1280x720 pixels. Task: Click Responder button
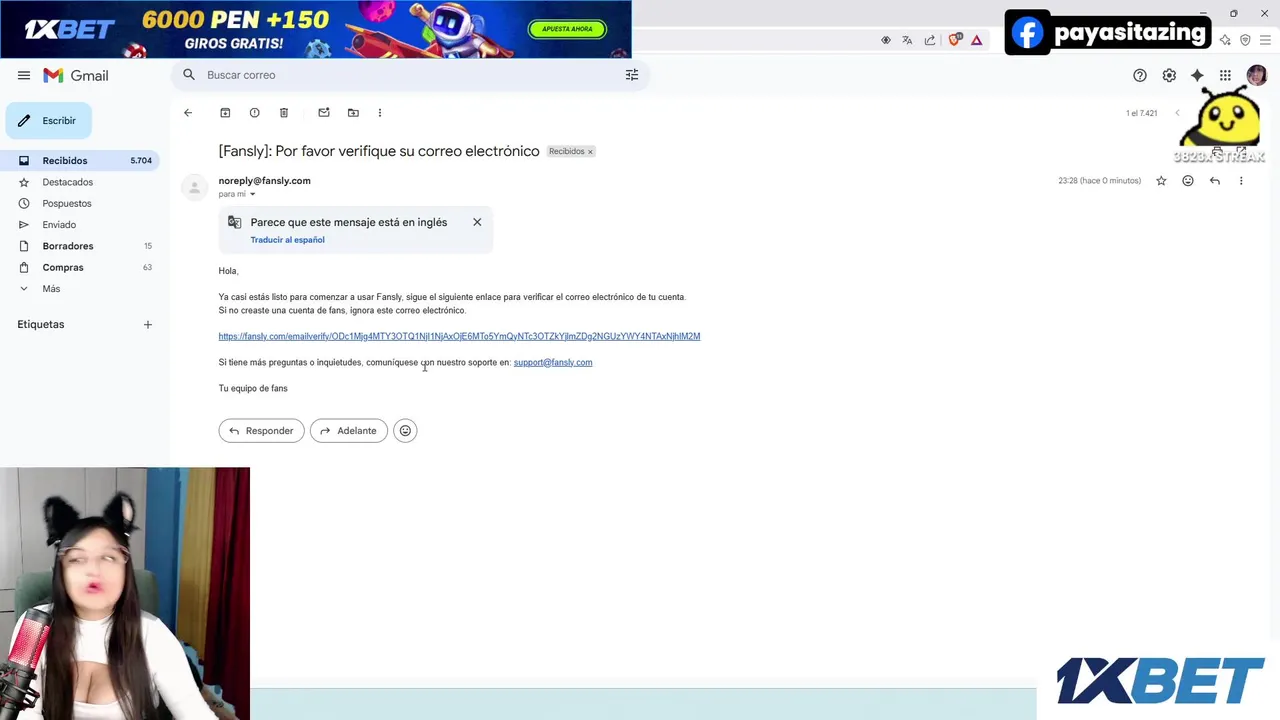point(261,431)
